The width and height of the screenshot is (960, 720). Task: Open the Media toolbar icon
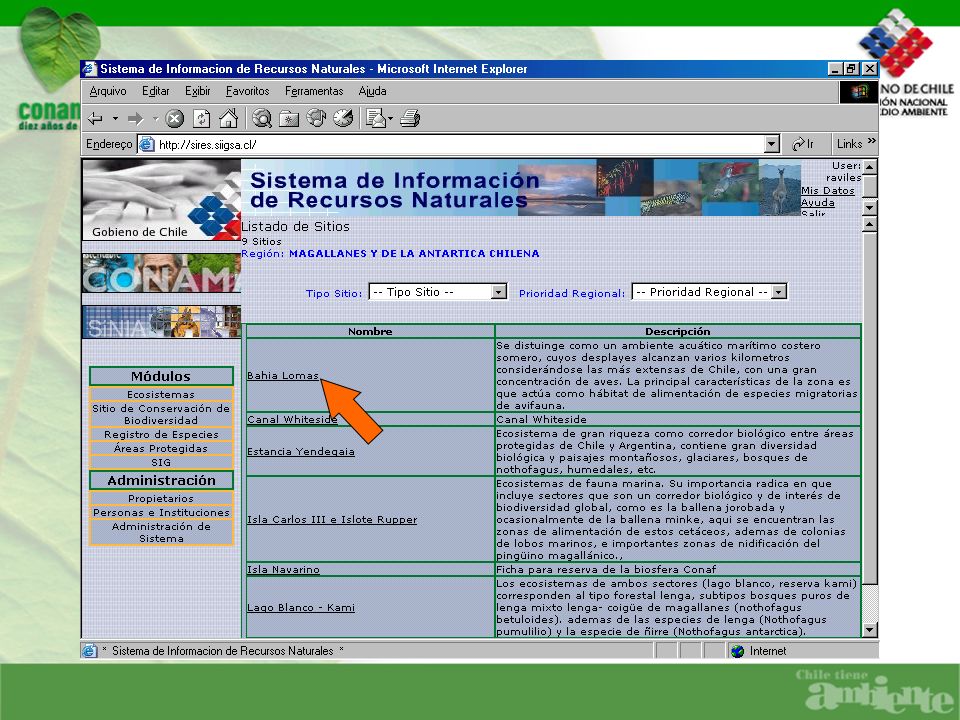click(x=316, y=118)
